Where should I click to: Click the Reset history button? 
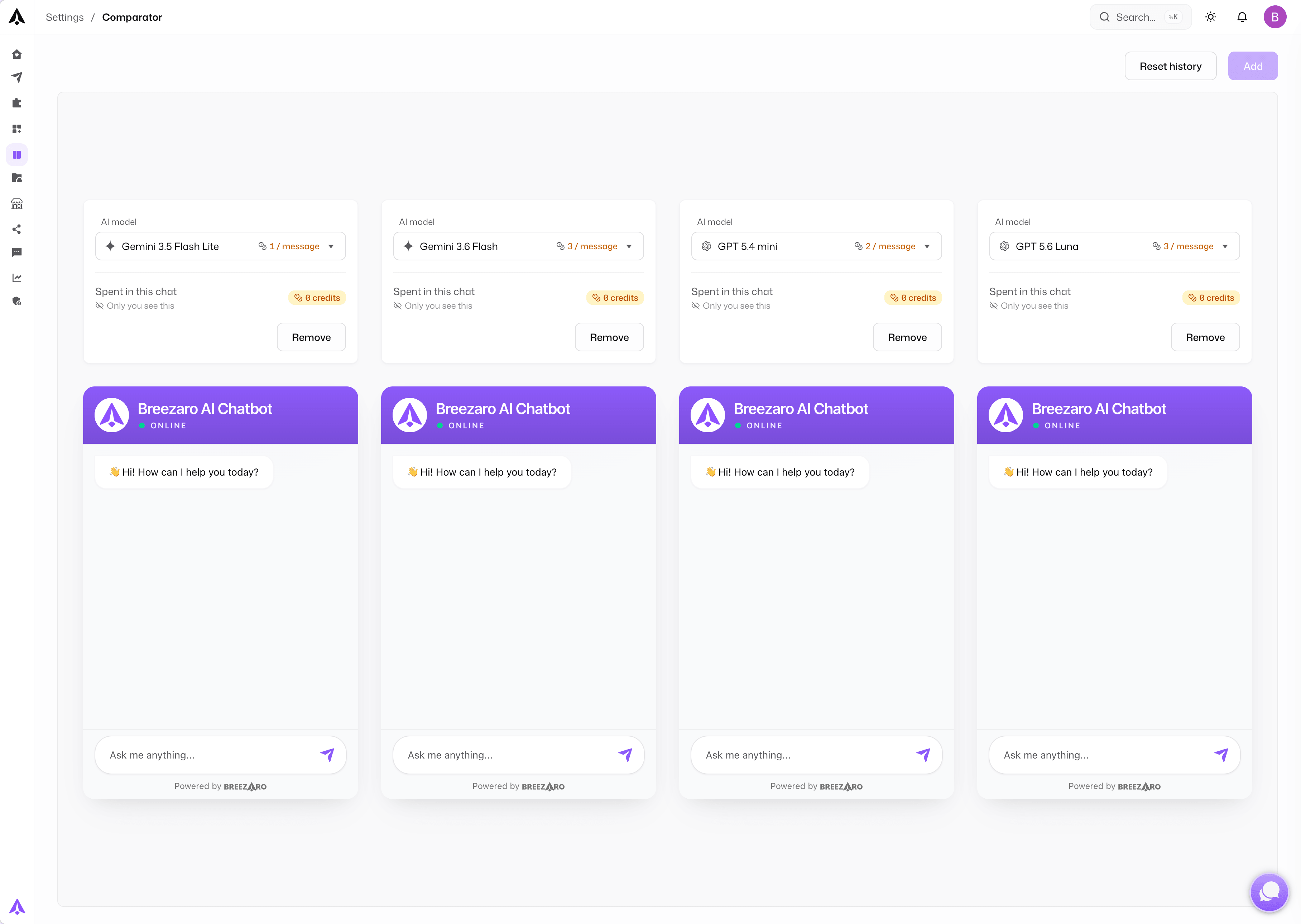coord(1170,66)
